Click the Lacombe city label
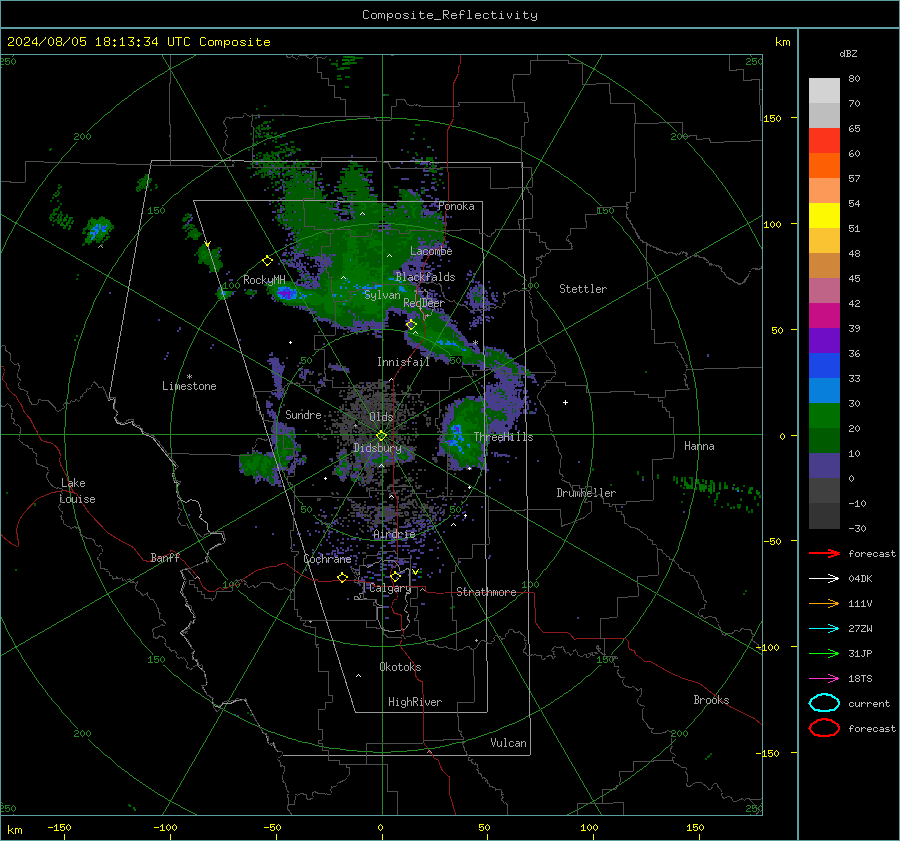This screenshot has width=900, height=841. click(x=431, y=251)
